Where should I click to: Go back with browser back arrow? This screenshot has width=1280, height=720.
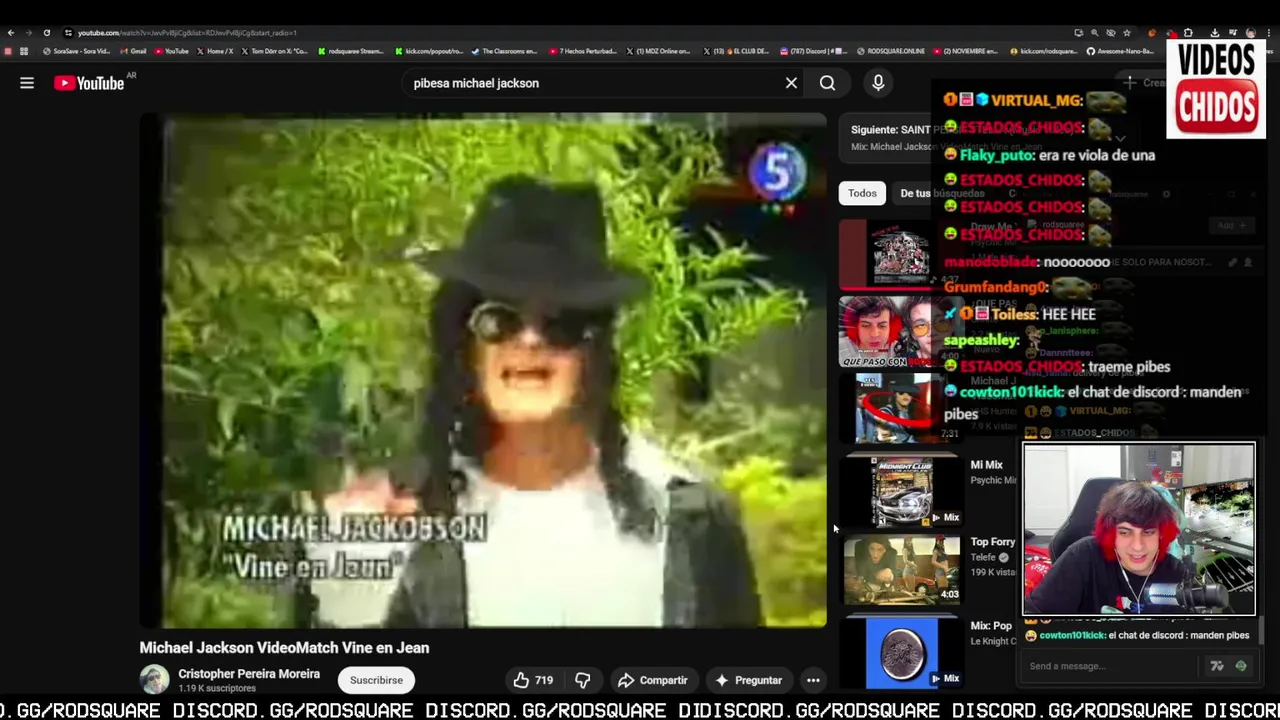[11, 33]
